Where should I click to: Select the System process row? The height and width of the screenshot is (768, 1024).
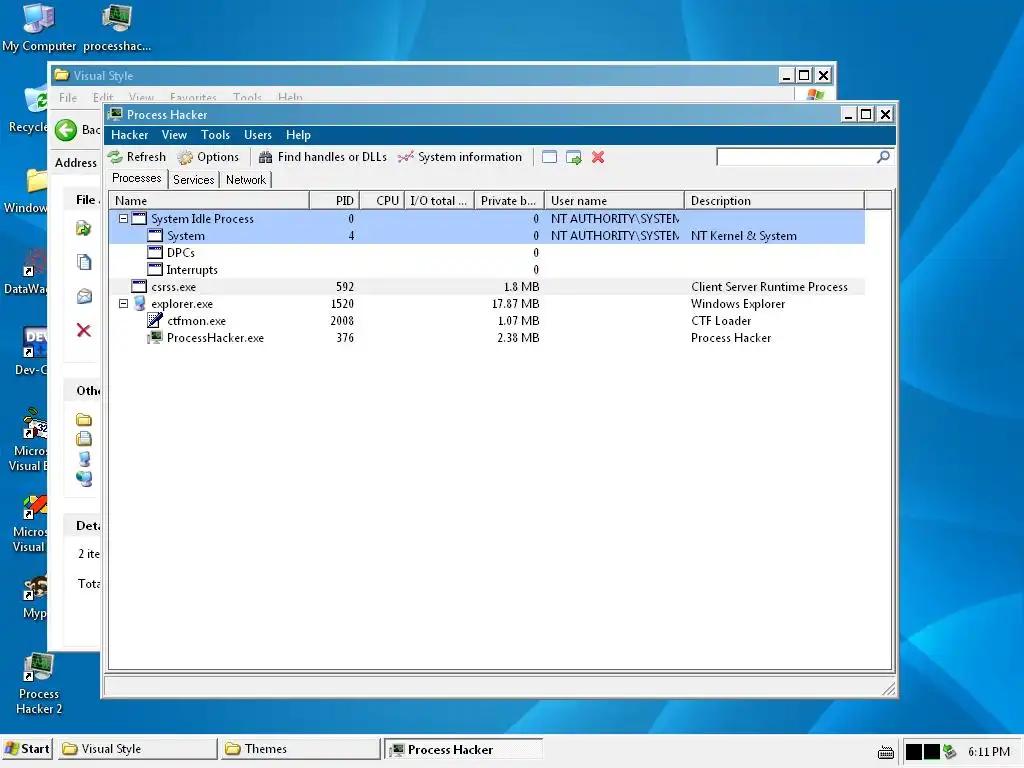tap(487, 236)
